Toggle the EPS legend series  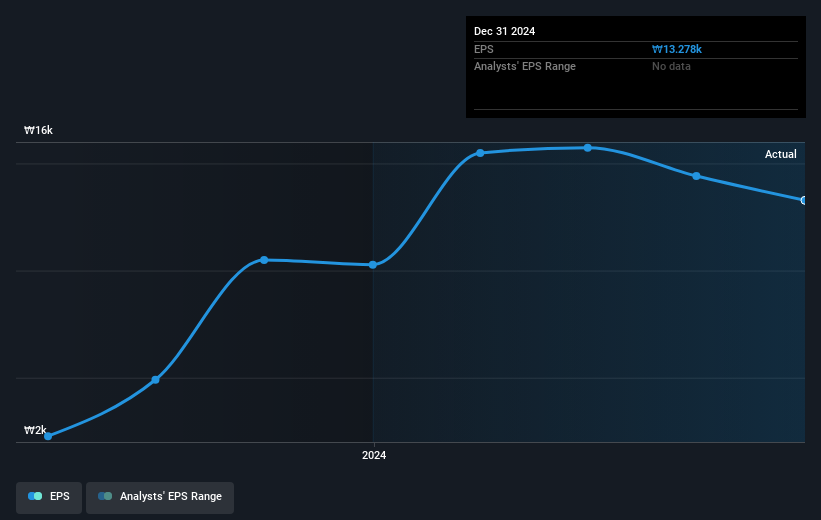click(x=49, y=497)
